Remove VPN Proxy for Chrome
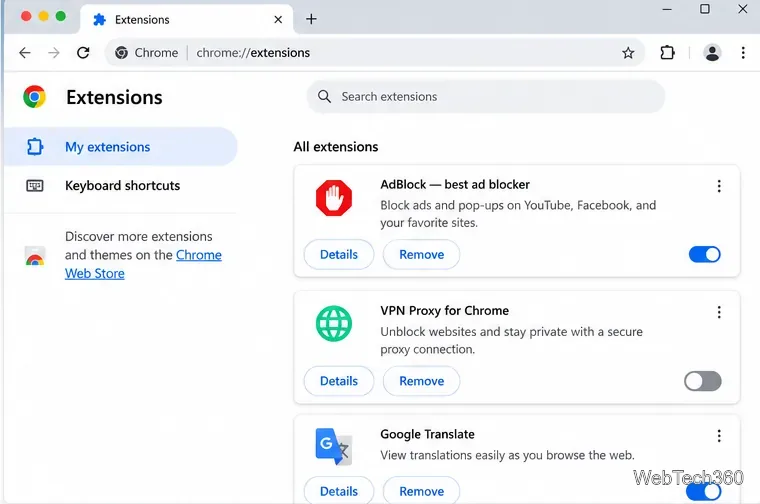 421,381
